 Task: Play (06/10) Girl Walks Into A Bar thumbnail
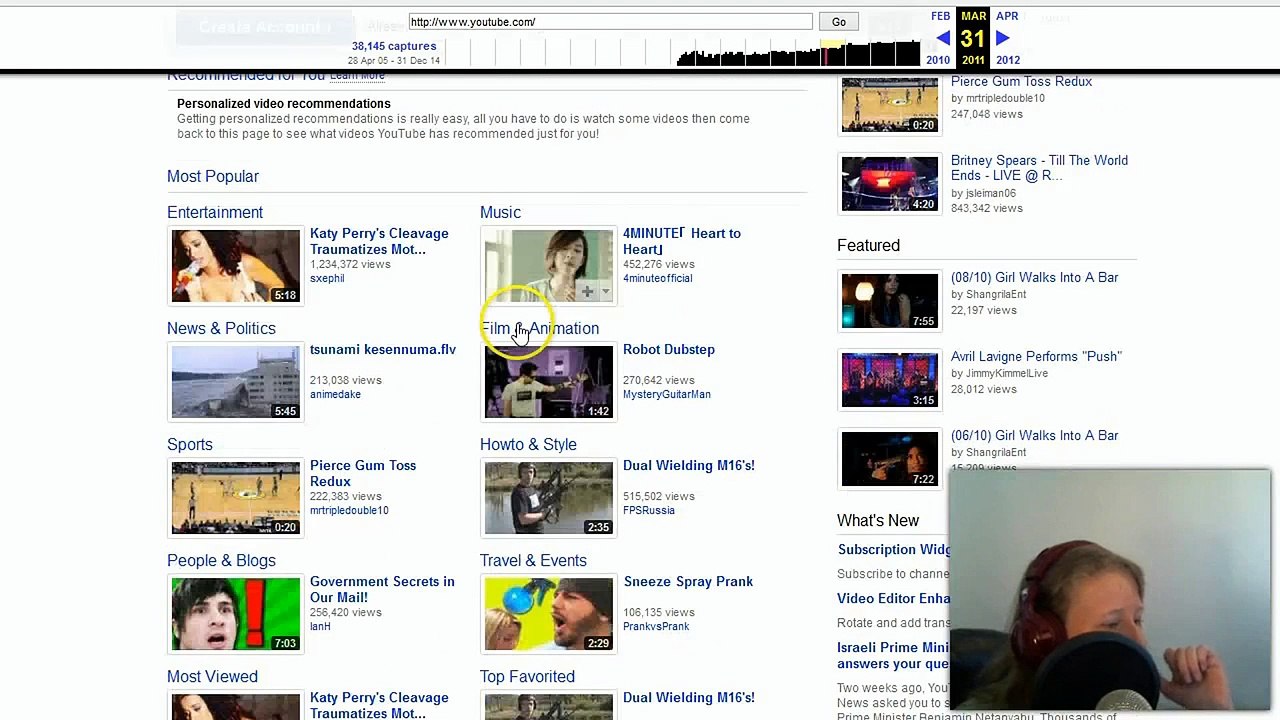(x=890, y=459)
